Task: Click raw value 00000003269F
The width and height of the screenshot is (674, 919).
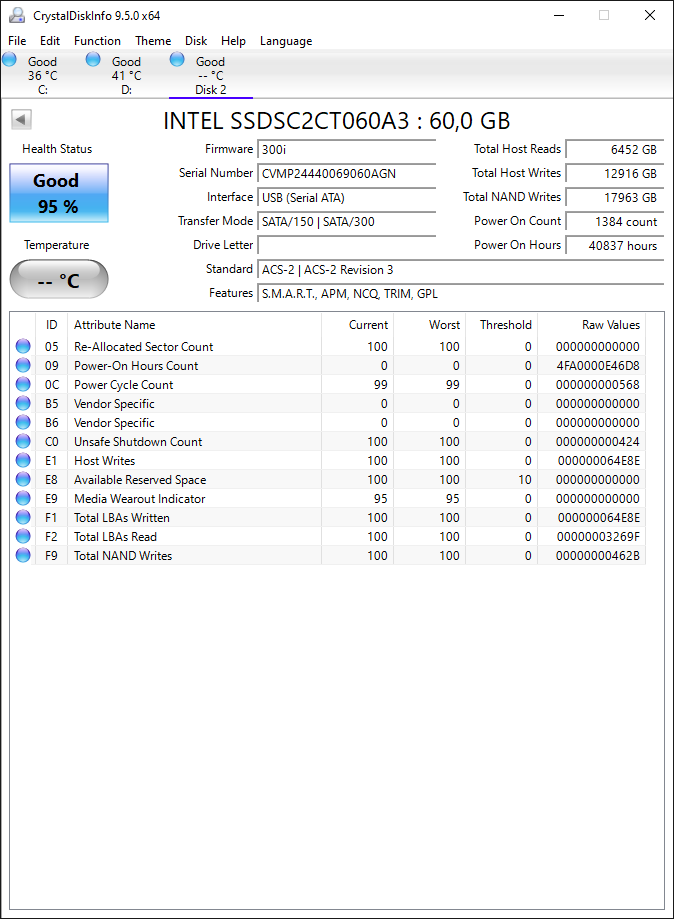Action: [x=598, y=537]
